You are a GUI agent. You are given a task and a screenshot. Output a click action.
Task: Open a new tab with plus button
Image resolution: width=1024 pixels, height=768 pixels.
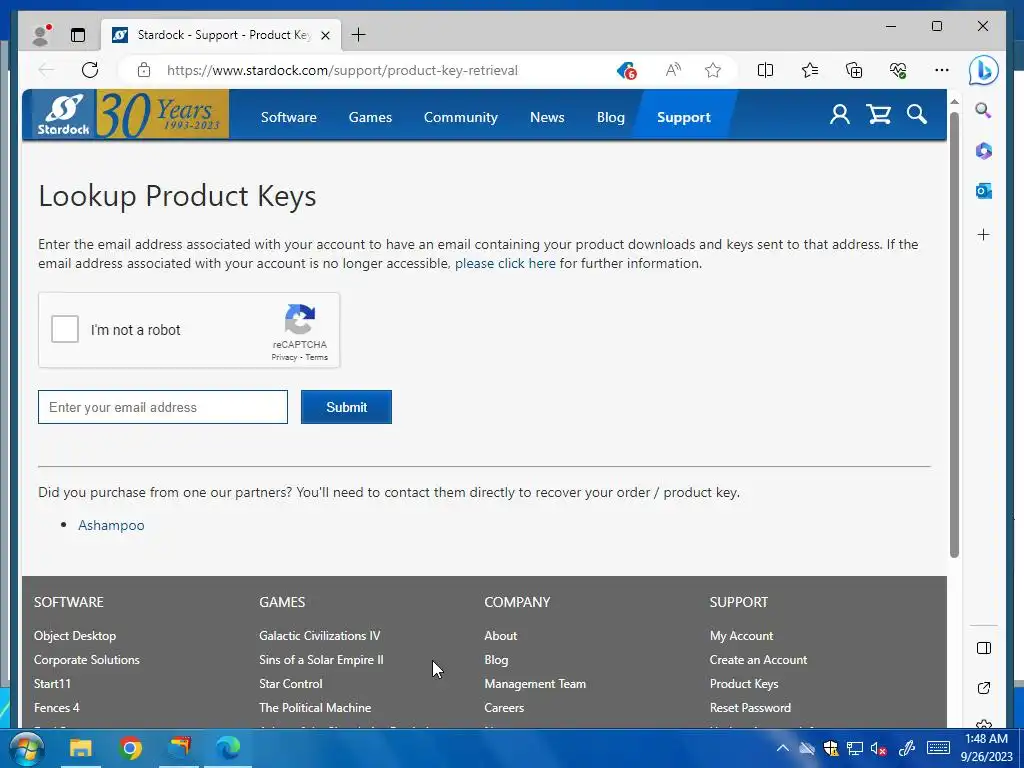[x=359, y=35]
